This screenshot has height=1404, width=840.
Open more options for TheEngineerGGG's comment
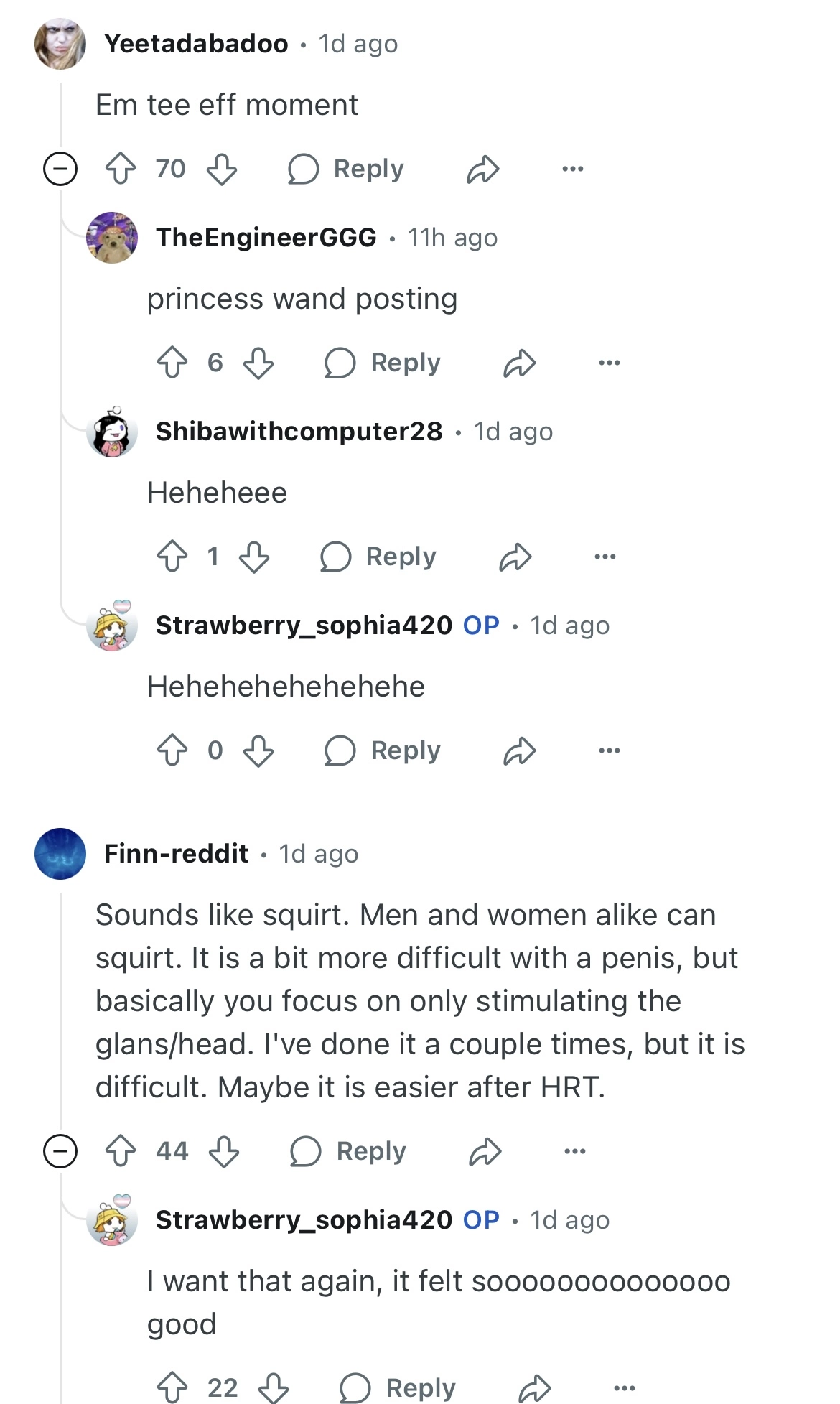point(610,363)
